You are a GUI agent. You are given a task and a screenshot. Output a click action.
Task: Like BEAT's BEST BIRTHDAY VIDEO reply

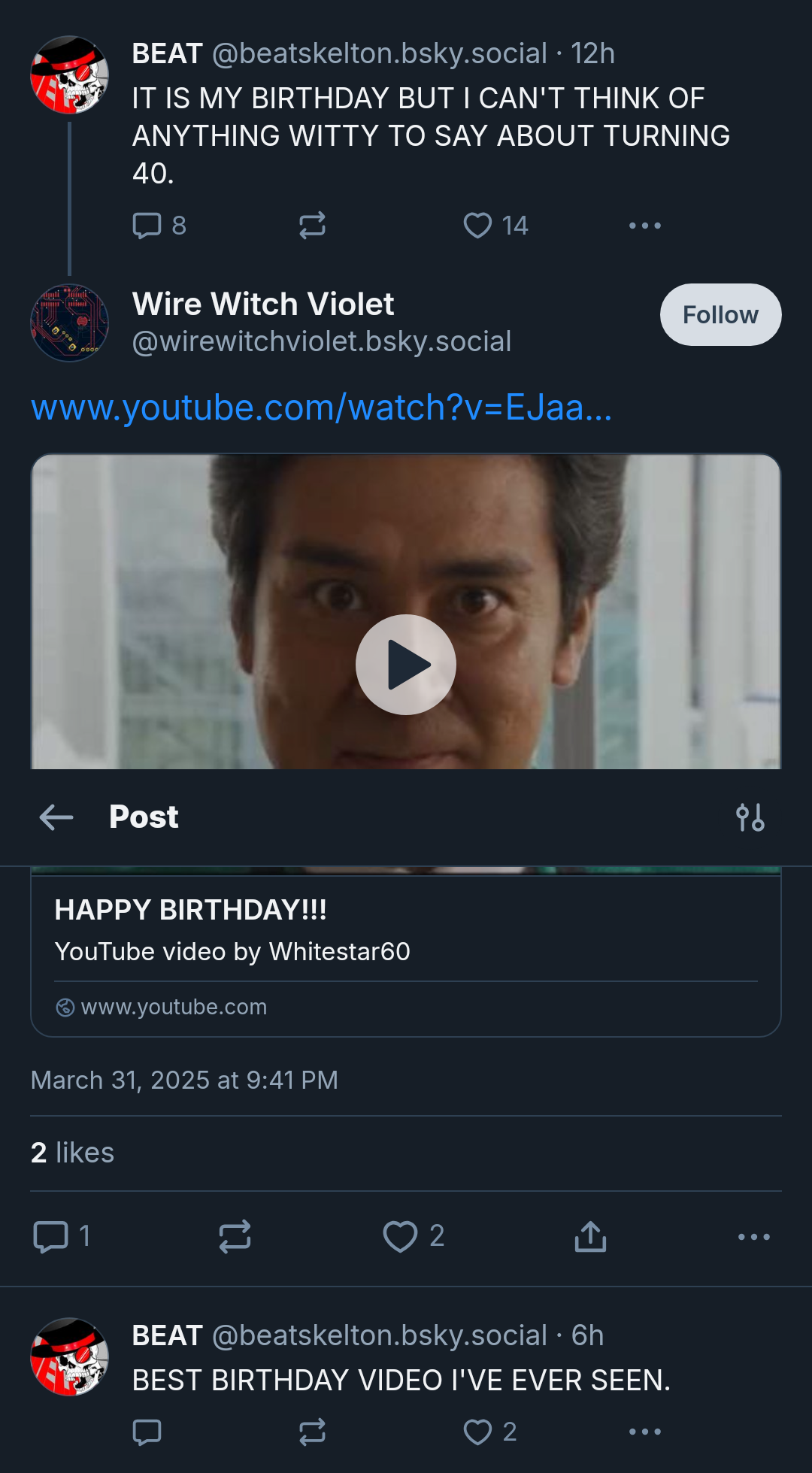(489, 1432)
